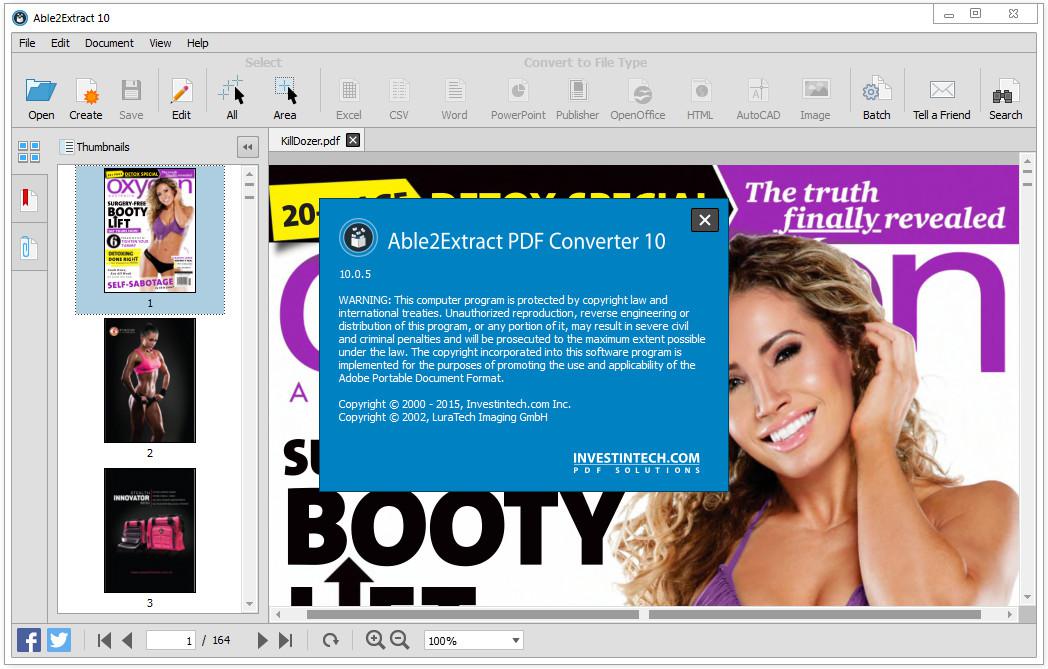The height and width of the screenshot is (669, 1048).
Task: Select page 3 thumbnail
Action: [150, 531]
